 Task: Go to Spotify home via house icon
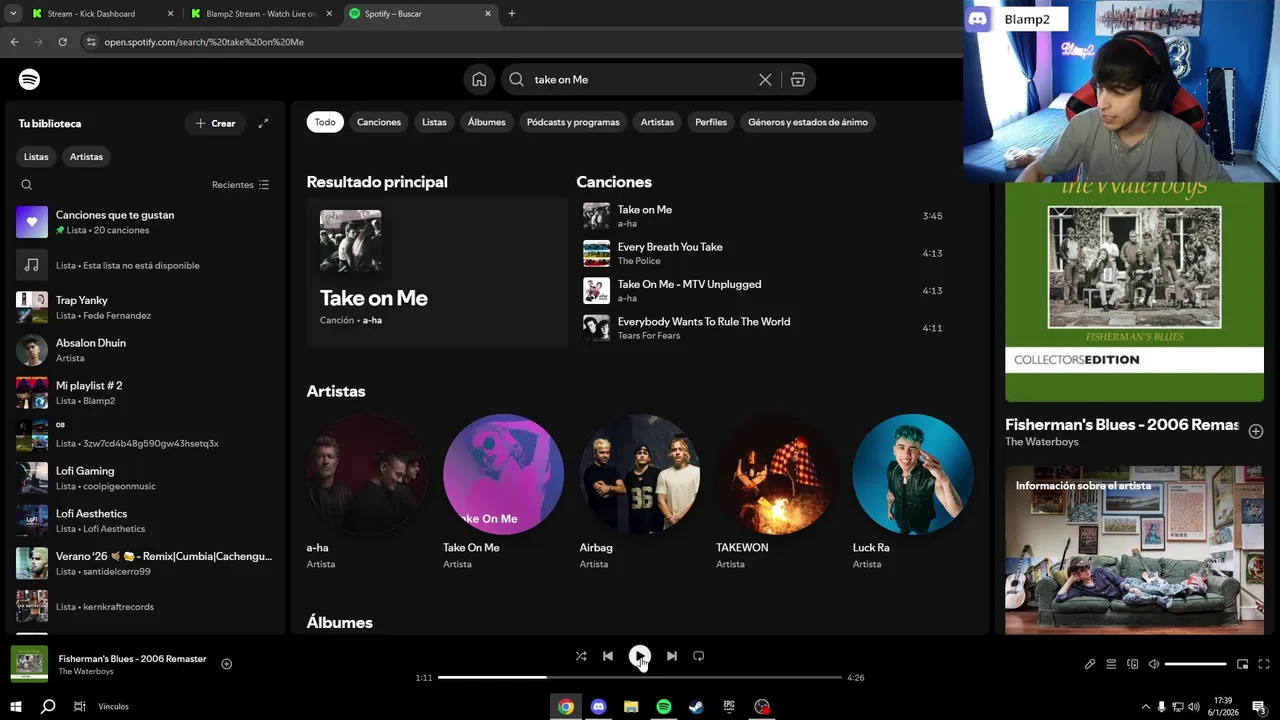pyautogui.click(x=479, y=79)
